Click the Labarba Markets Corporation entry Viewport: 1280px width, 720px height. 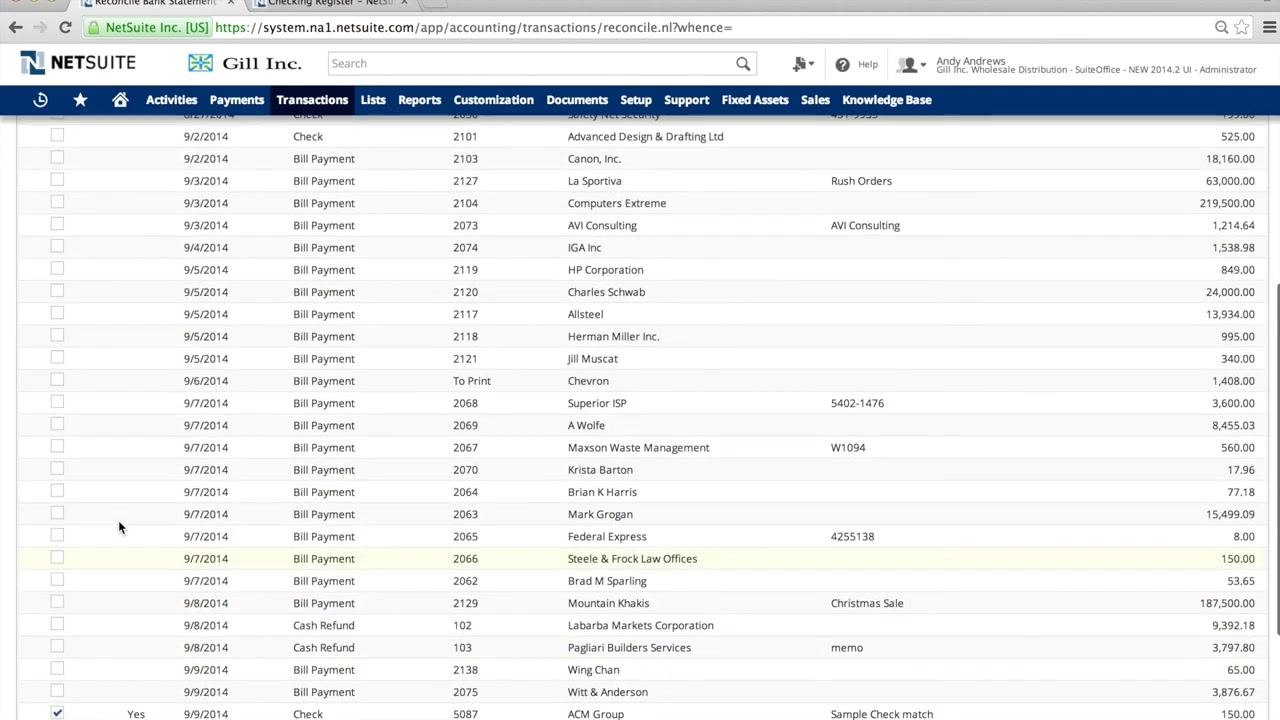[641, 625]
